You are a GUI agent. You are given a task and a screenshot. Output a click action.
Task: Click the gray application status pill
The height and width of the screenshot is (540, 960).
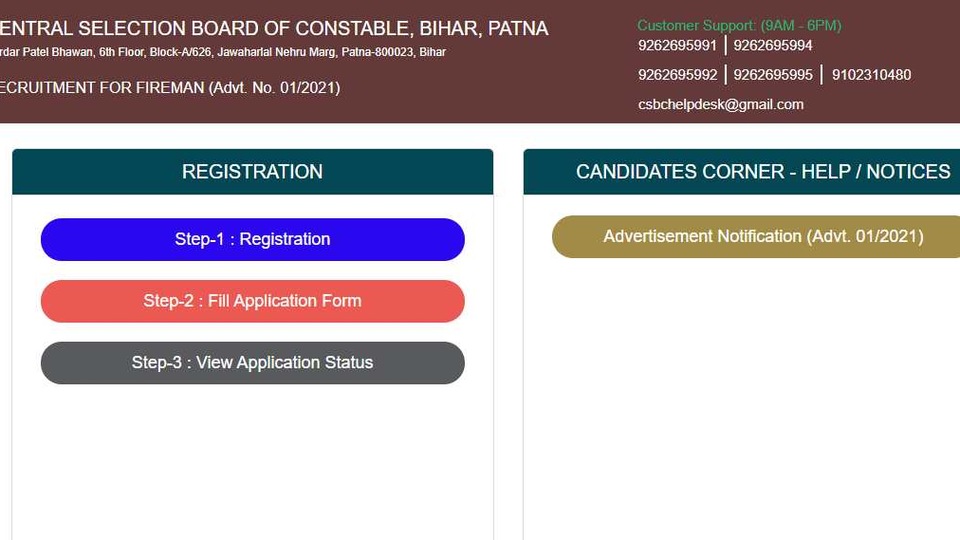click(x=252, y=363)
